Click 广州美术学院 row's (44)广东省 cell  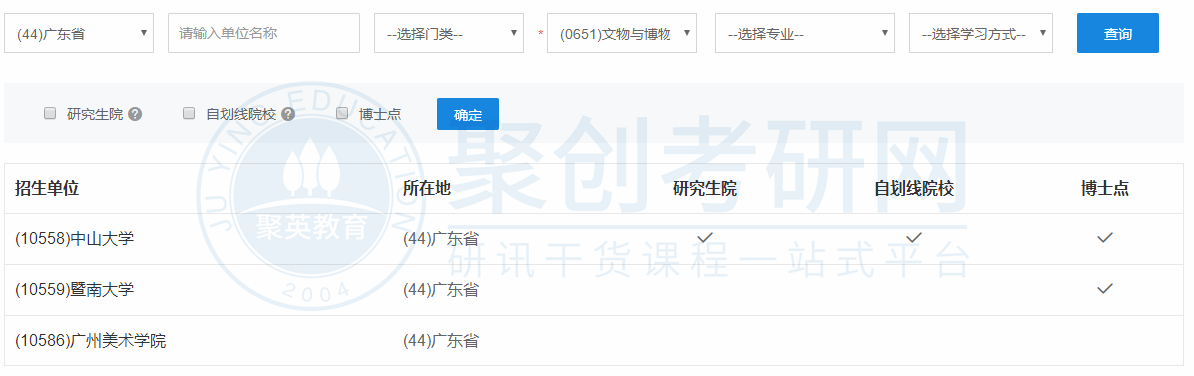(441, 341)
